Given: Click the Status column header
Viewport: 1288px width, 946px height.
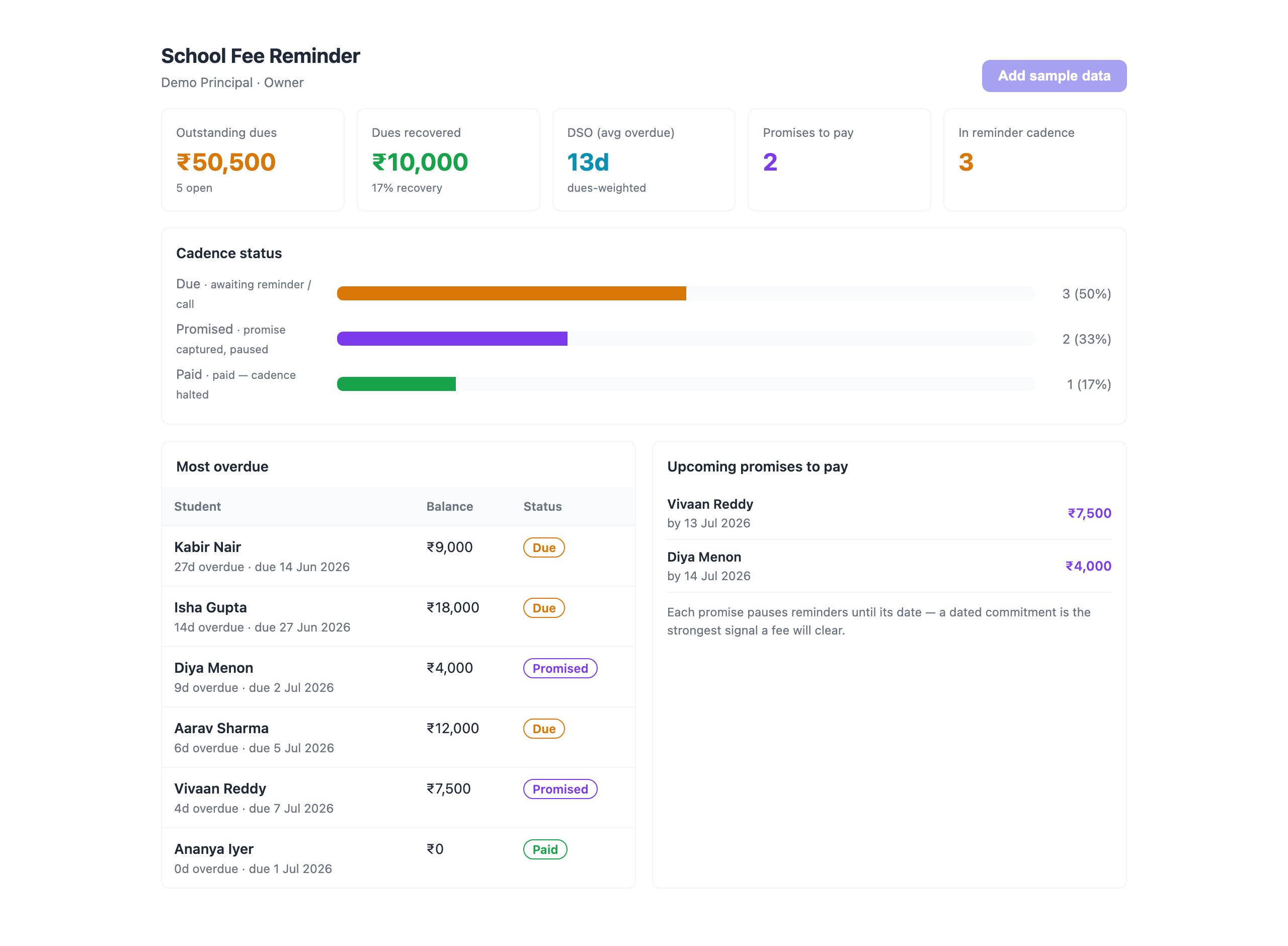Looking at the screenshot, I should [x=542, y=506].
